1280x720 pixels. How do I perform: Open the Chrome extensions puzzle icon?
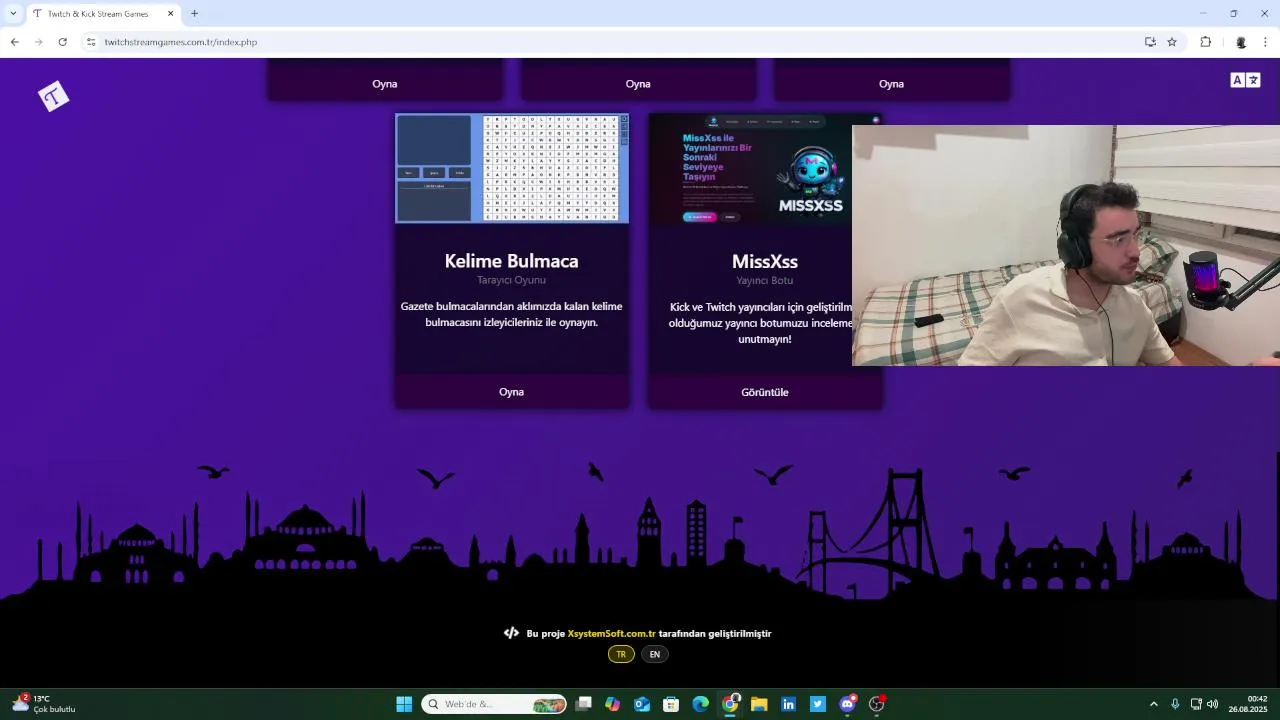pyautogui.click(x=1205, y=42)
